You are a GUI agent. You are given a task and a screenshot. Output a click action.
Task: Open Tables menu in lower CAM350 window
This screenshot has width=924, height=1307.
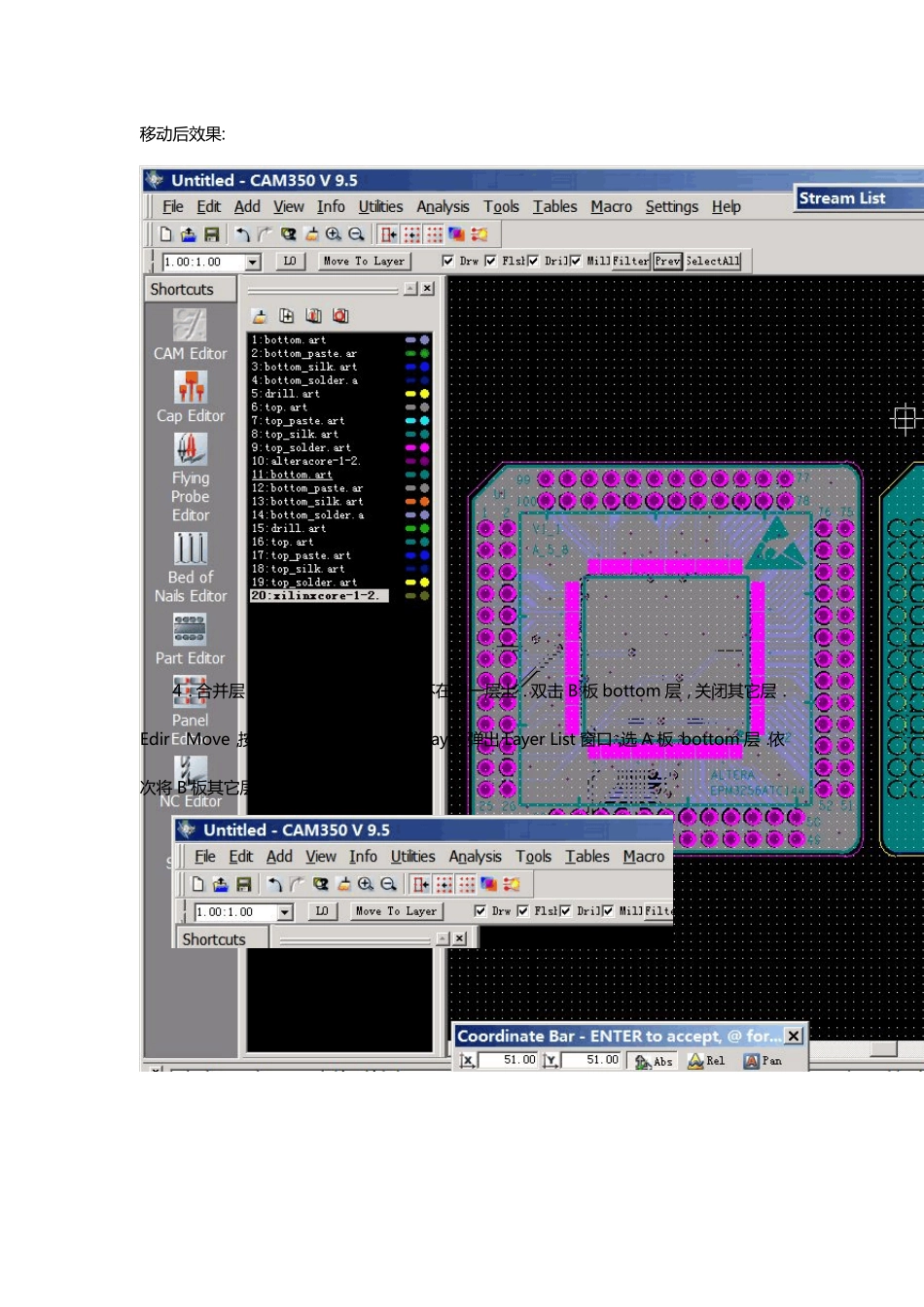(x=587, y=857)
